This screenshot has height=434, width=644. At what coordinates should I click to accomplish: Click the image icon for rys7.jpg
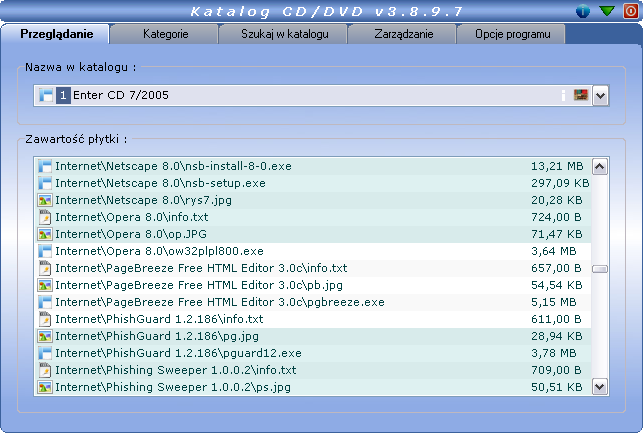pyautogui.click(x=44, y=200)
